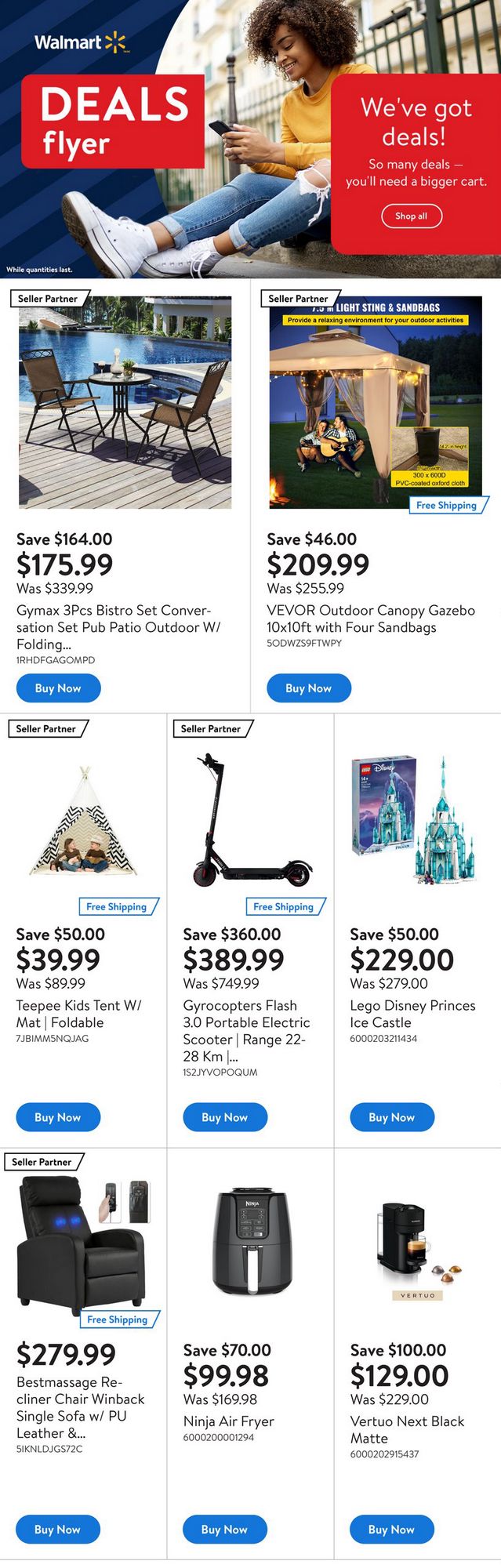
Task: View the Lego Disney Ice Castle image
Action: point(416,818)
